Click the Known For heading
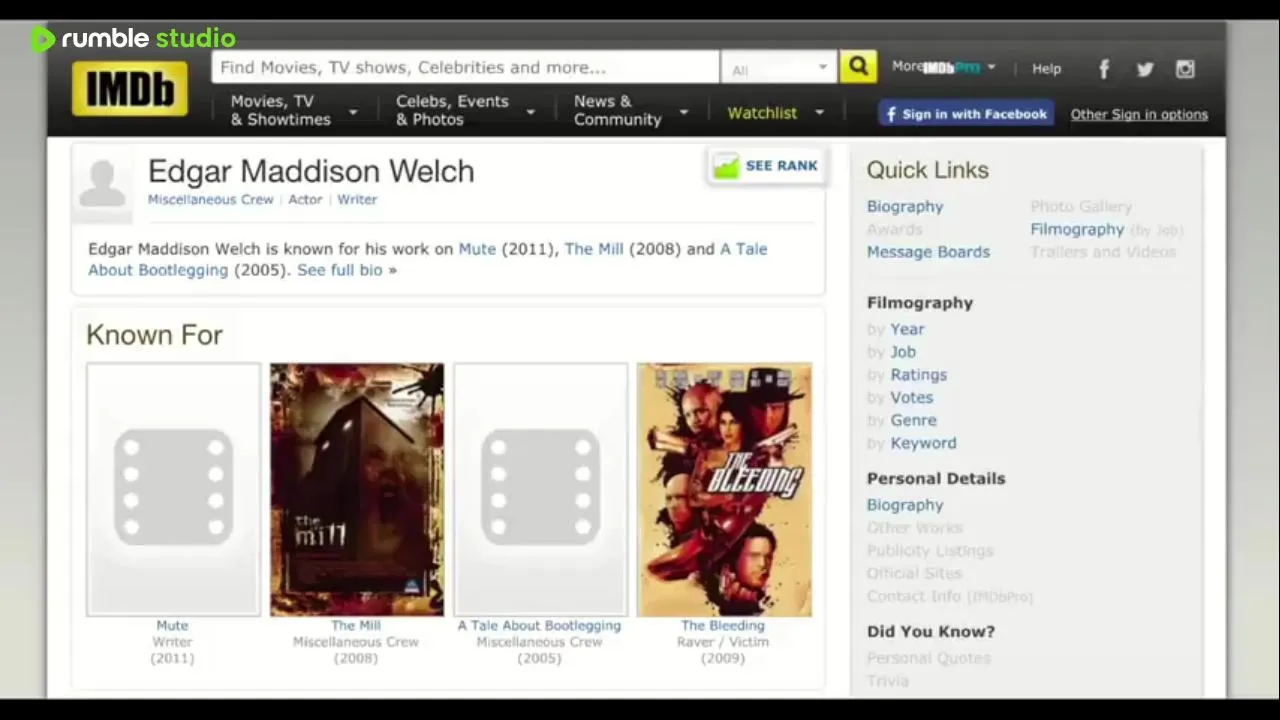 pos(154,335)
